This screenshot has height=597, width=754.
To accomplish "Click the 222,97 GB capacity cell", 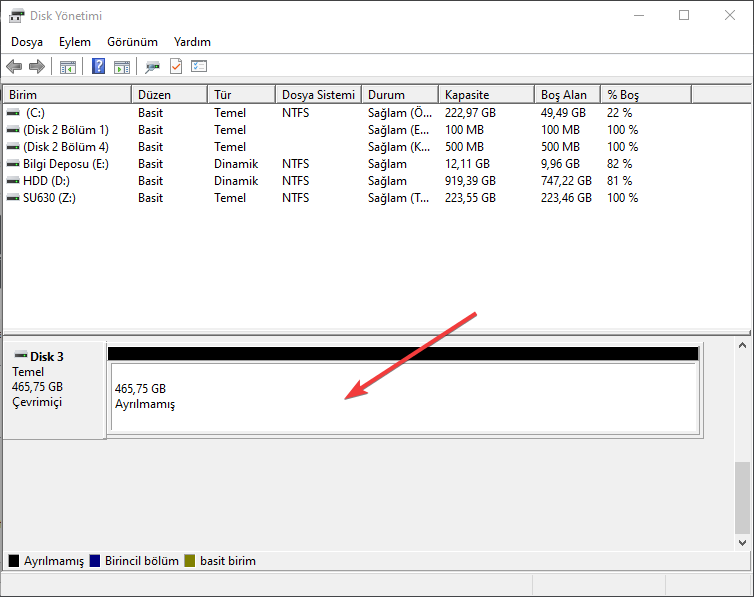I will tap(470, 112).
